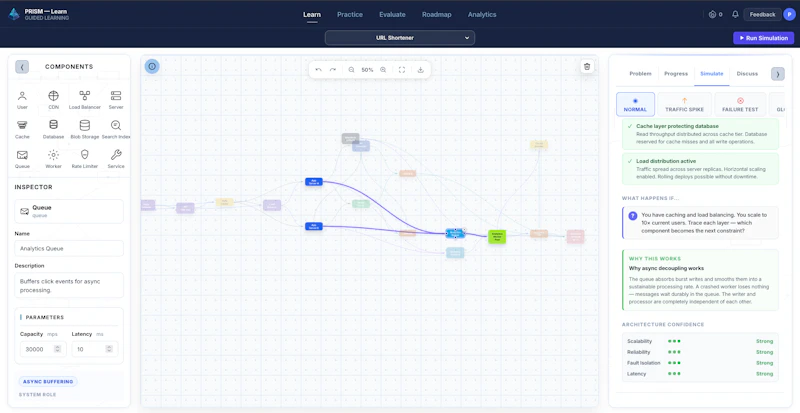800x413 pixels.
Task: Select the Worker component icon
Action: pos(54,159)
